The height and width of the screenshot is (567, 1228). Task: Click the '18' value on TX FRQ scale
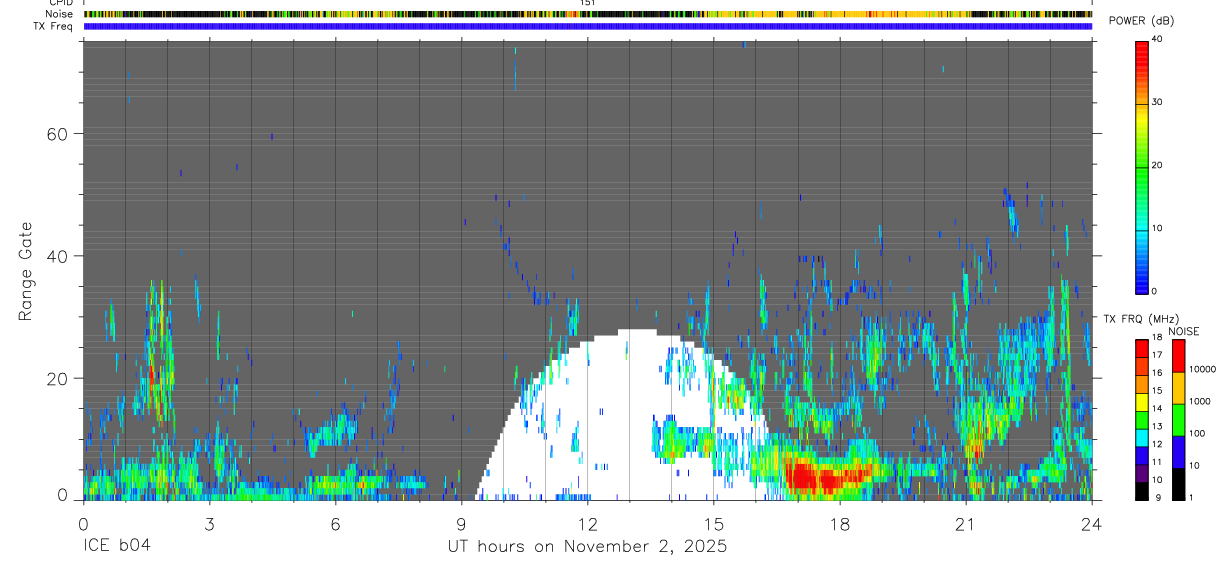point(1157,337)
